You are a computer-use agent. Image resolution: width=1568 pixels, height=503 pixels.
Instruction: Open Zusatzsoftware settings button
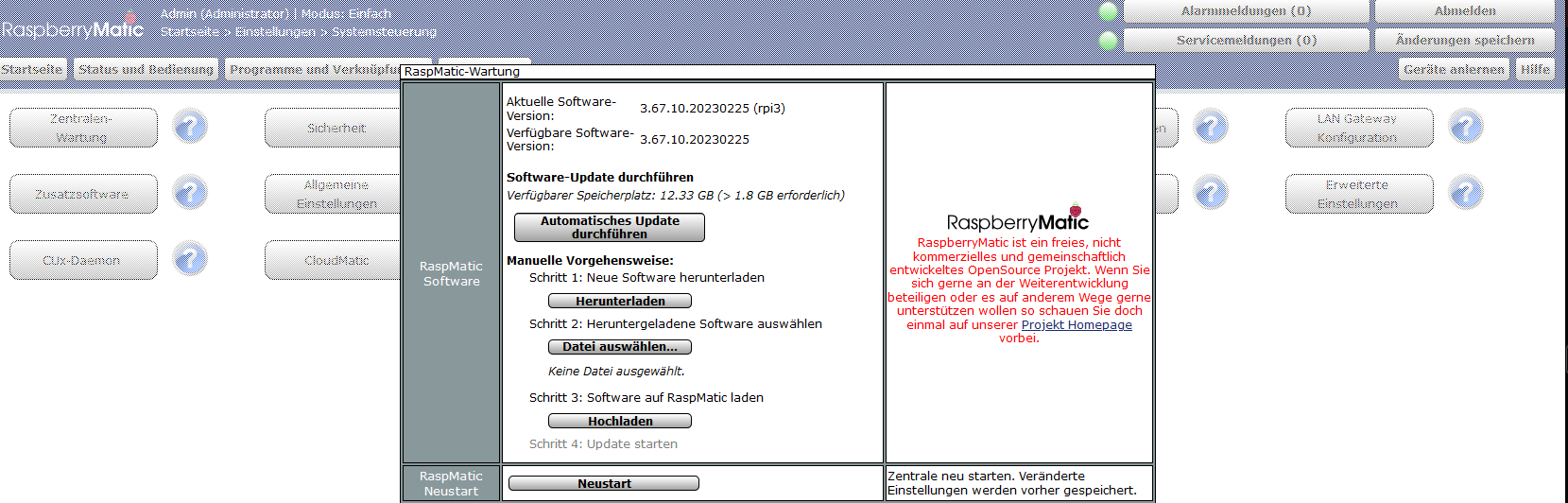83,194
